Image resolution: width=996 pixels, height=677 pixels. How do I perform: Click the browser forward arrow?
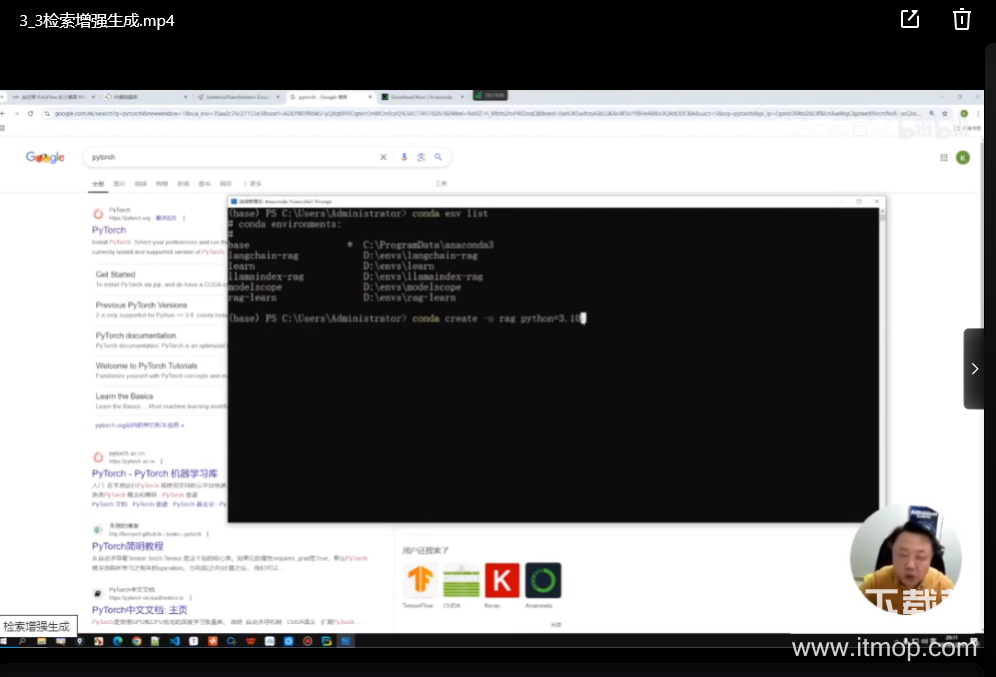pos(17,113)
